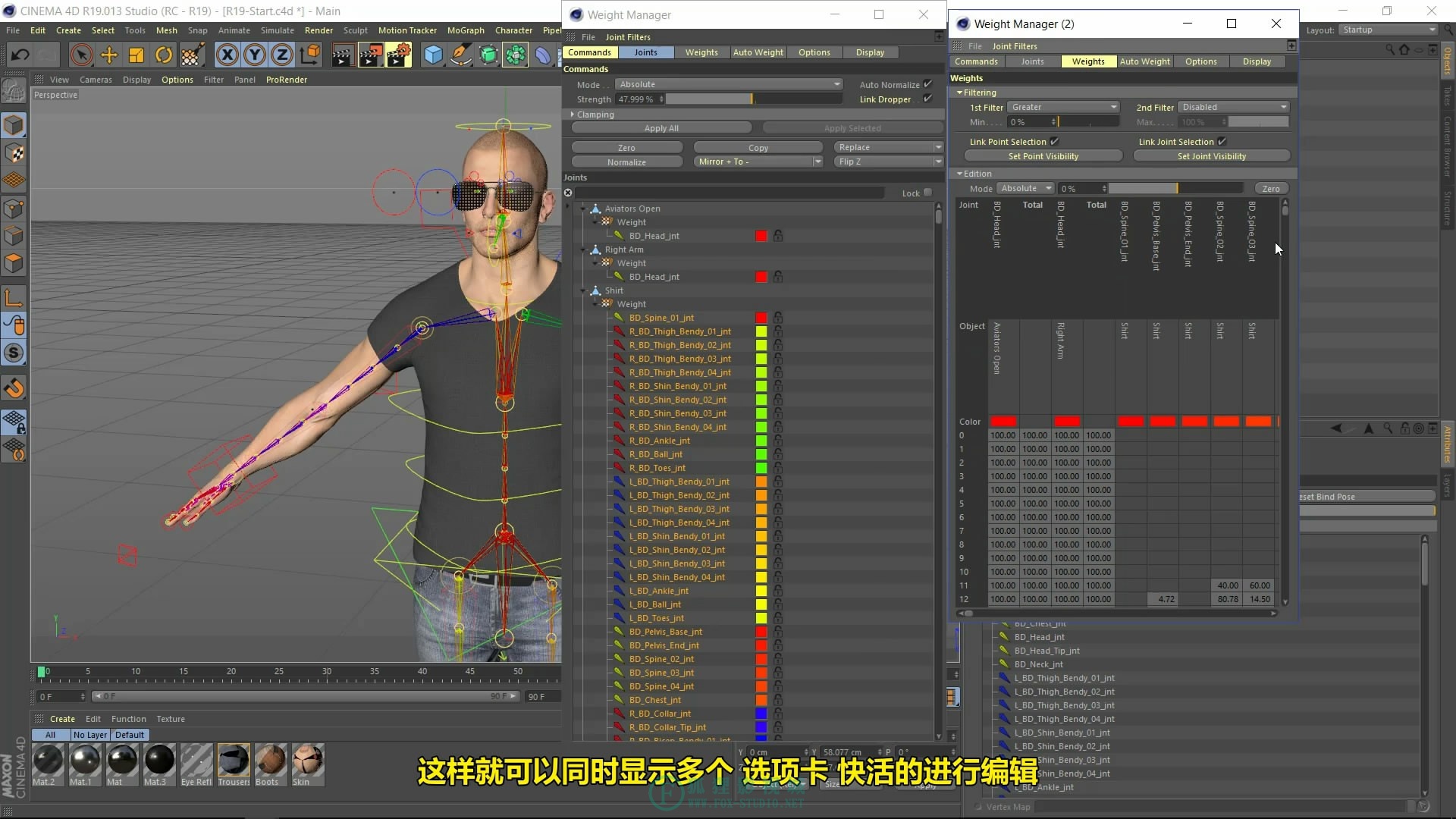1456x819 pixels.
Task: Toggle the Lock checkbox in Joints
Action: 927,193
